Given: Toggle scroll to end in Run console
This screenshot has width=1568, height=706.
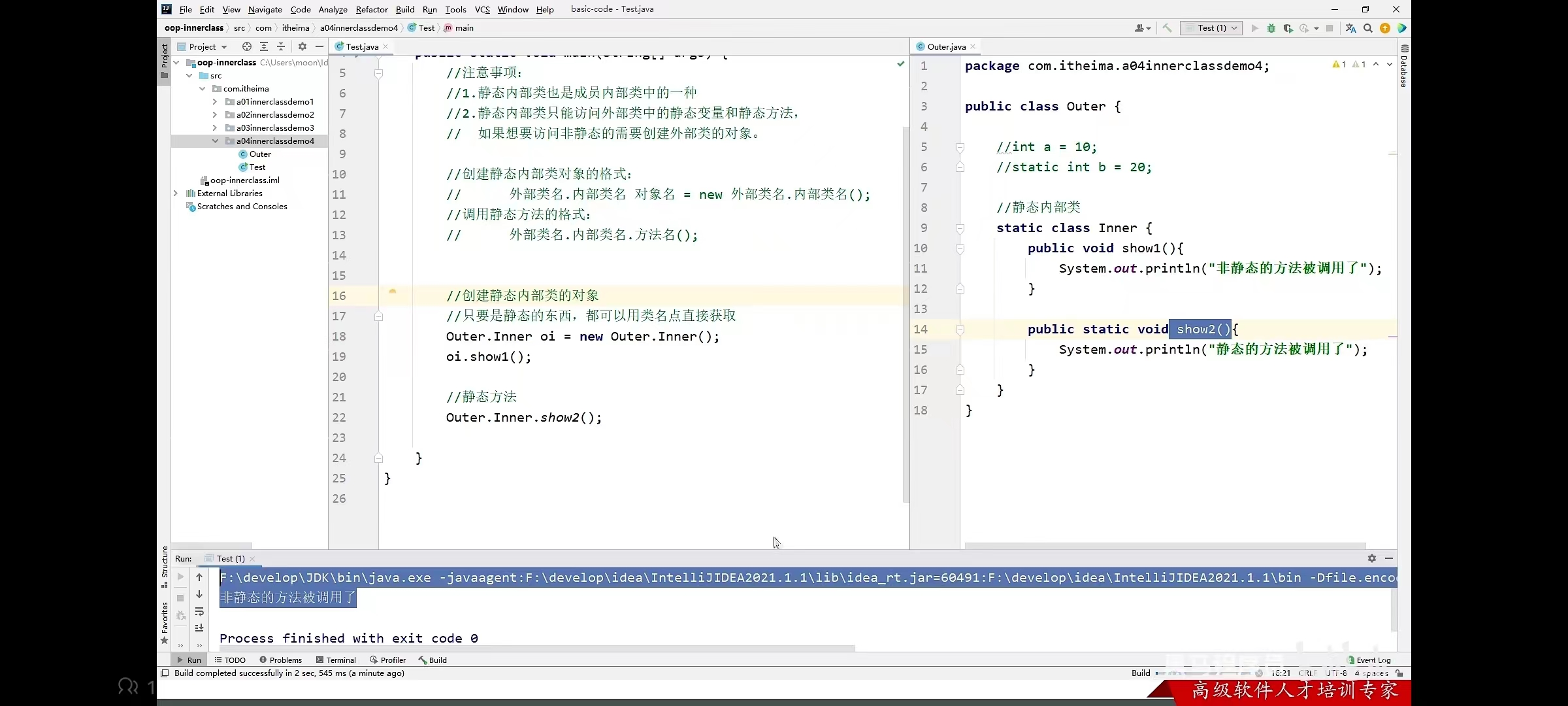Looking at the screenshot, I should tap(199, 628).
